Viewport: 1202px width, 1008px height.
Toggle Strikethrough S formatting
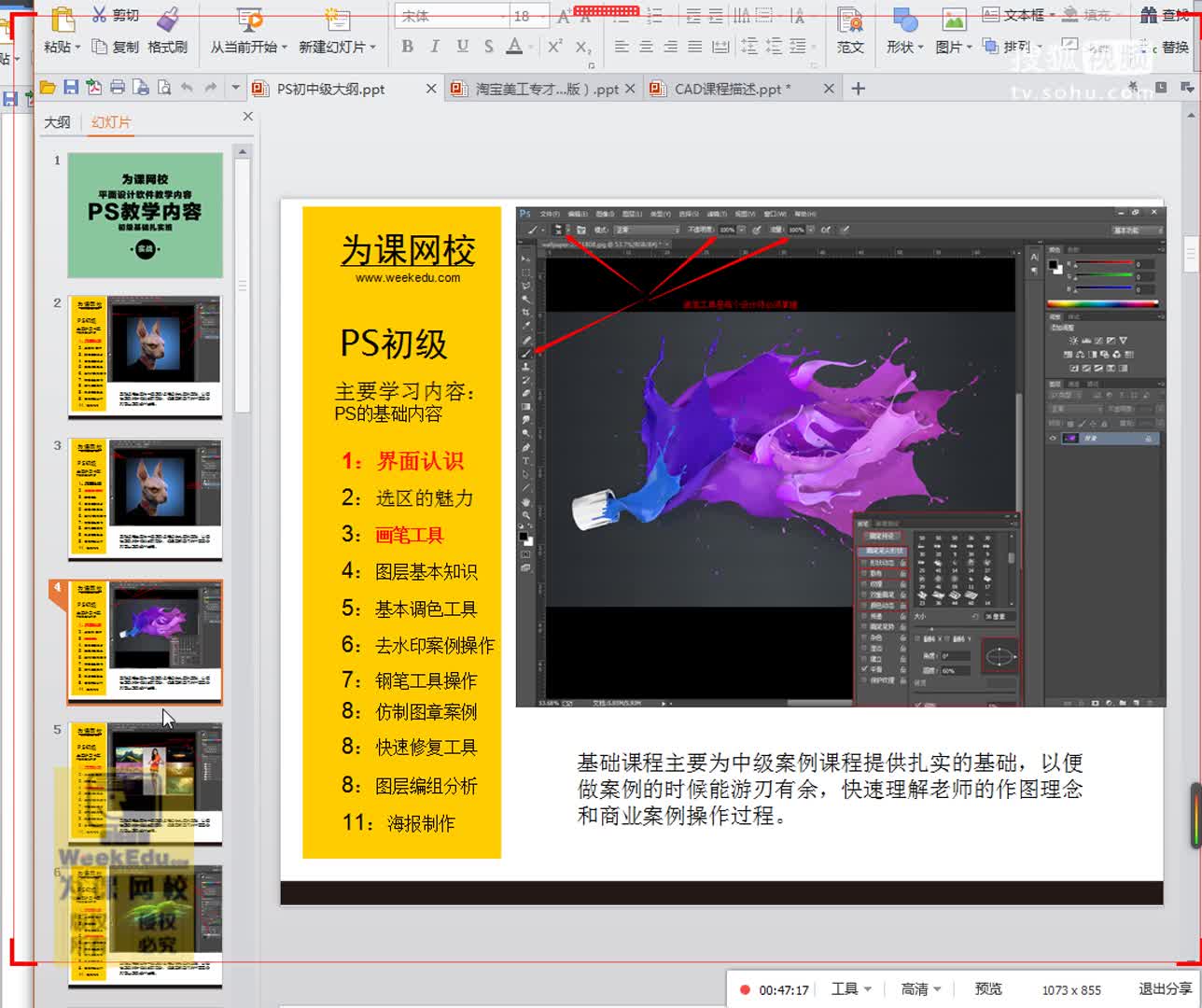tap(488, 46)
